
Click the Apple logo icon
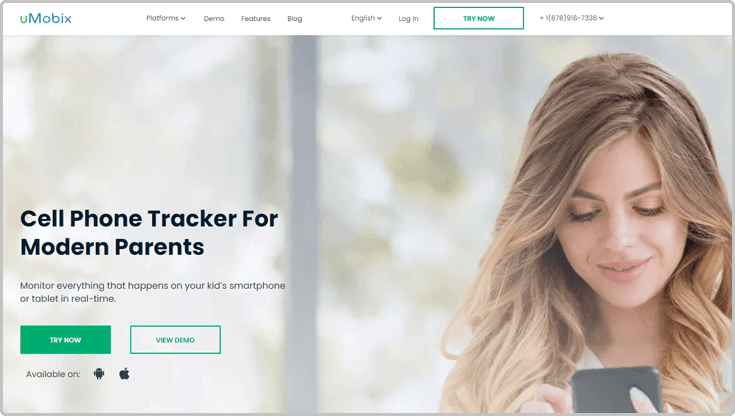(124, 374)
